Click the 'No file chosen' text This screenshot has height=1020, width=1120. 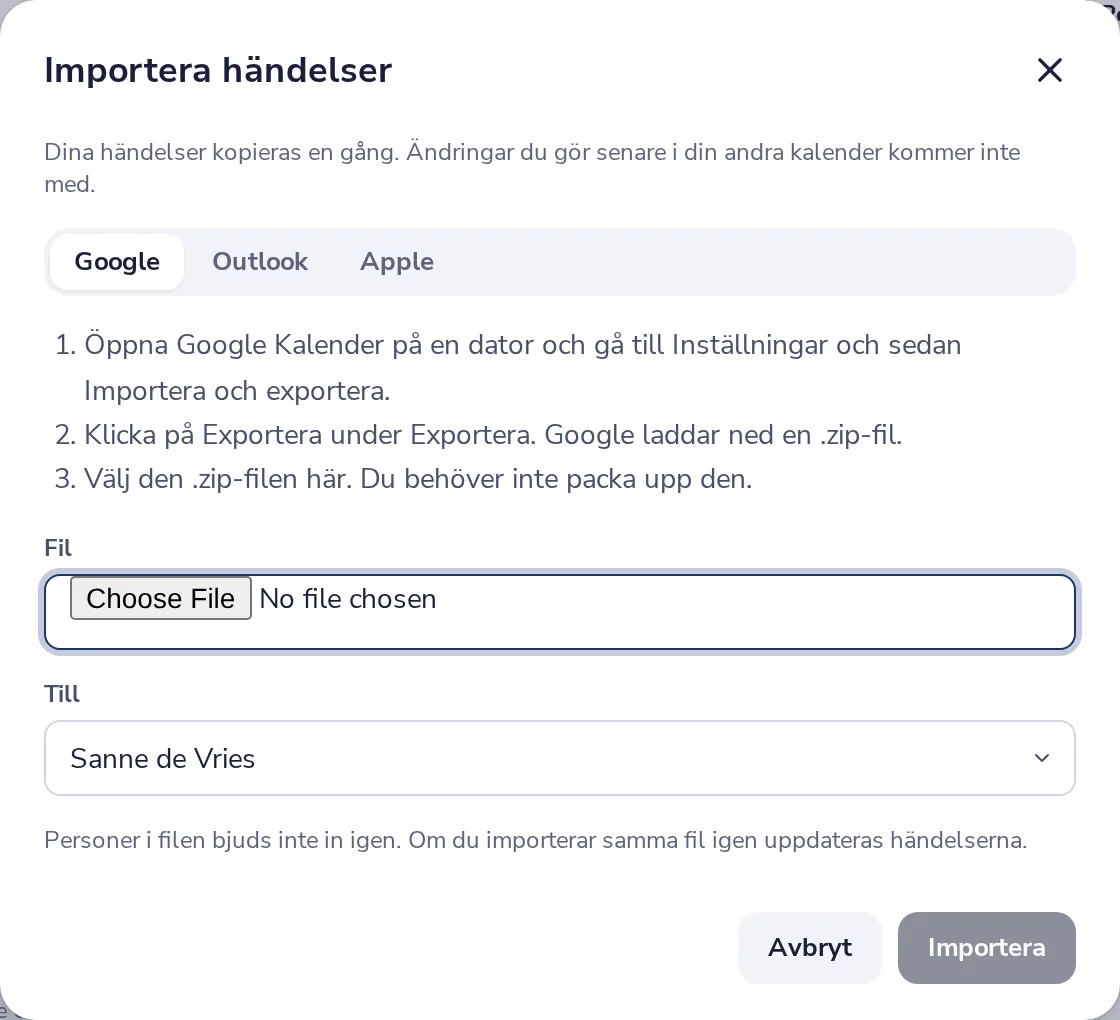click(x=348, y=599)
